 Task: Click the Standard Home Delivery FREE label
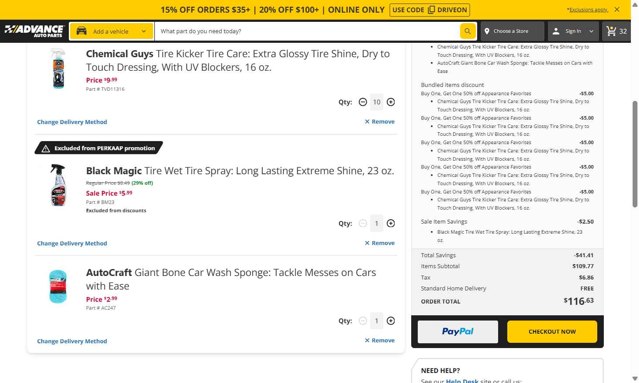pos(587,288)
